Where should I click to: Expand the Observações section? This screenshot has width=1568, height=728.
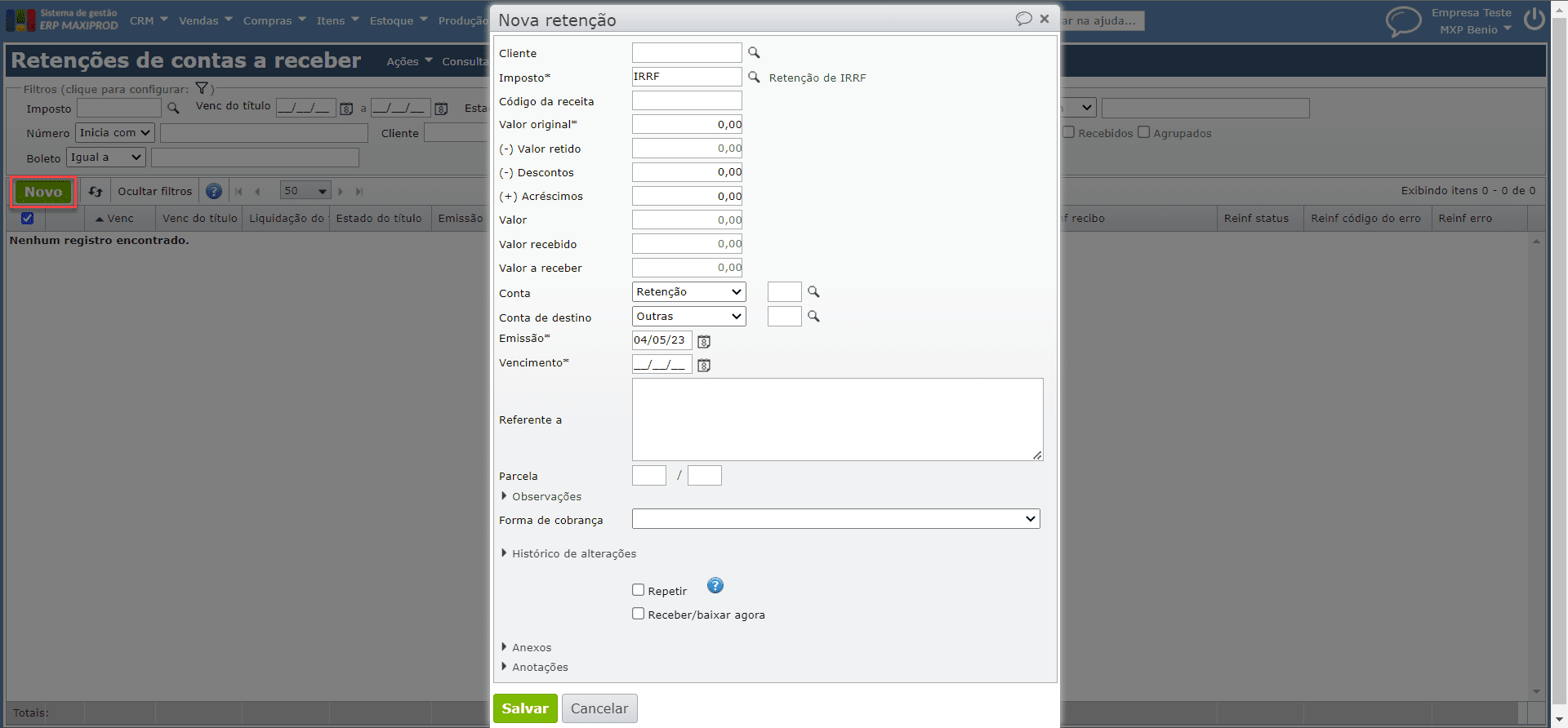541,496
